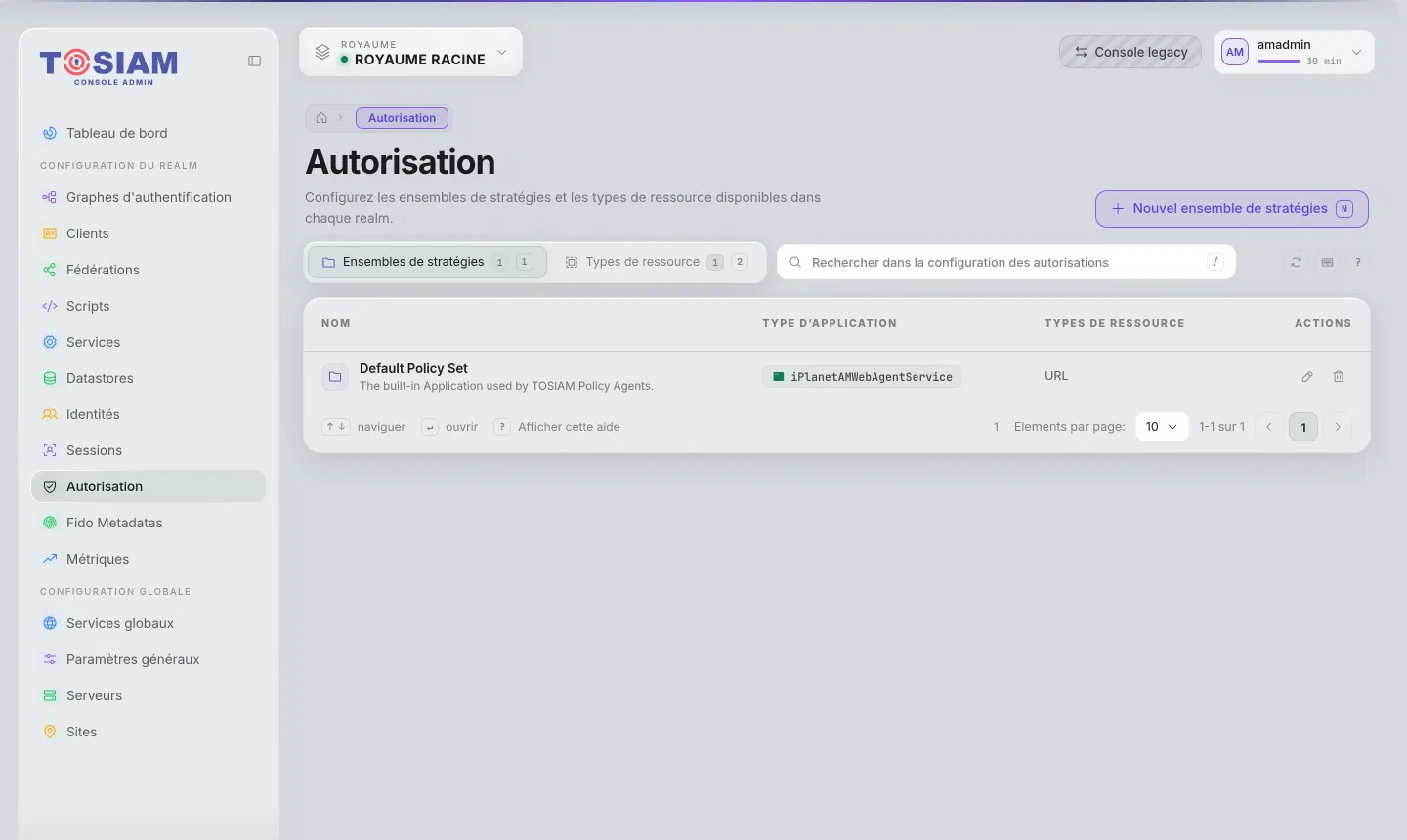Screen dimensions: 1407x840
Task: Go to Serveurs
Action: coord(149,695)
